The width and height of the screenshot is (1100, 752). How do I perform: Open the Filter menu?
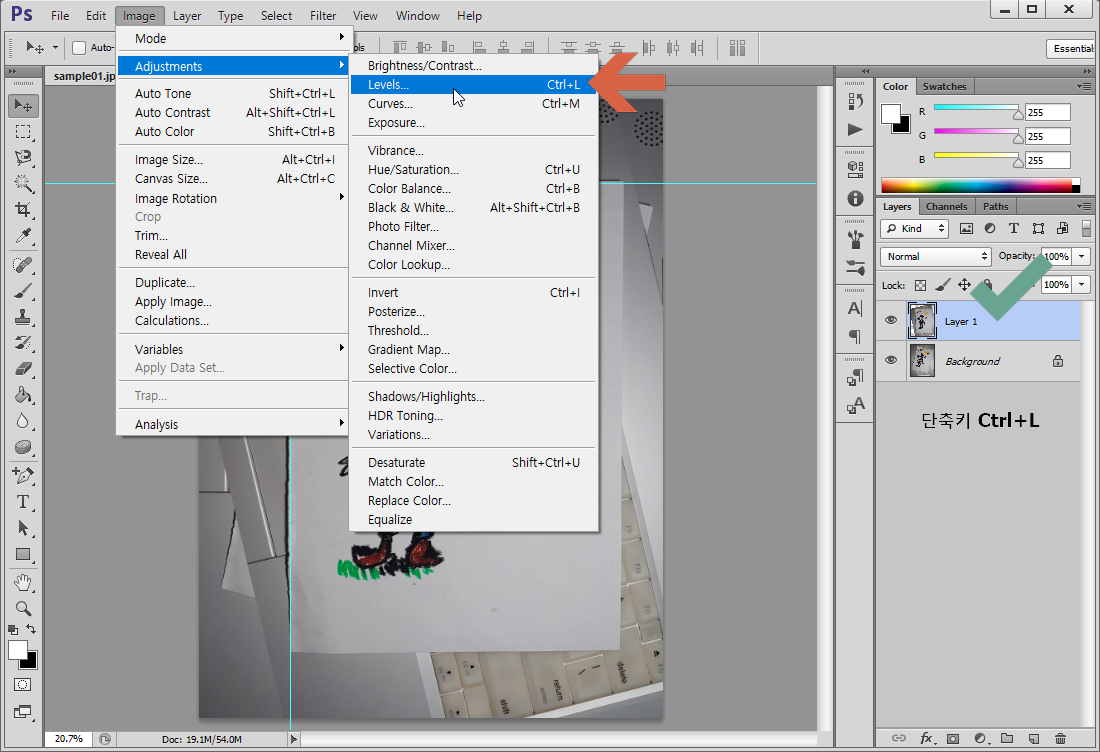click(323, 15)
